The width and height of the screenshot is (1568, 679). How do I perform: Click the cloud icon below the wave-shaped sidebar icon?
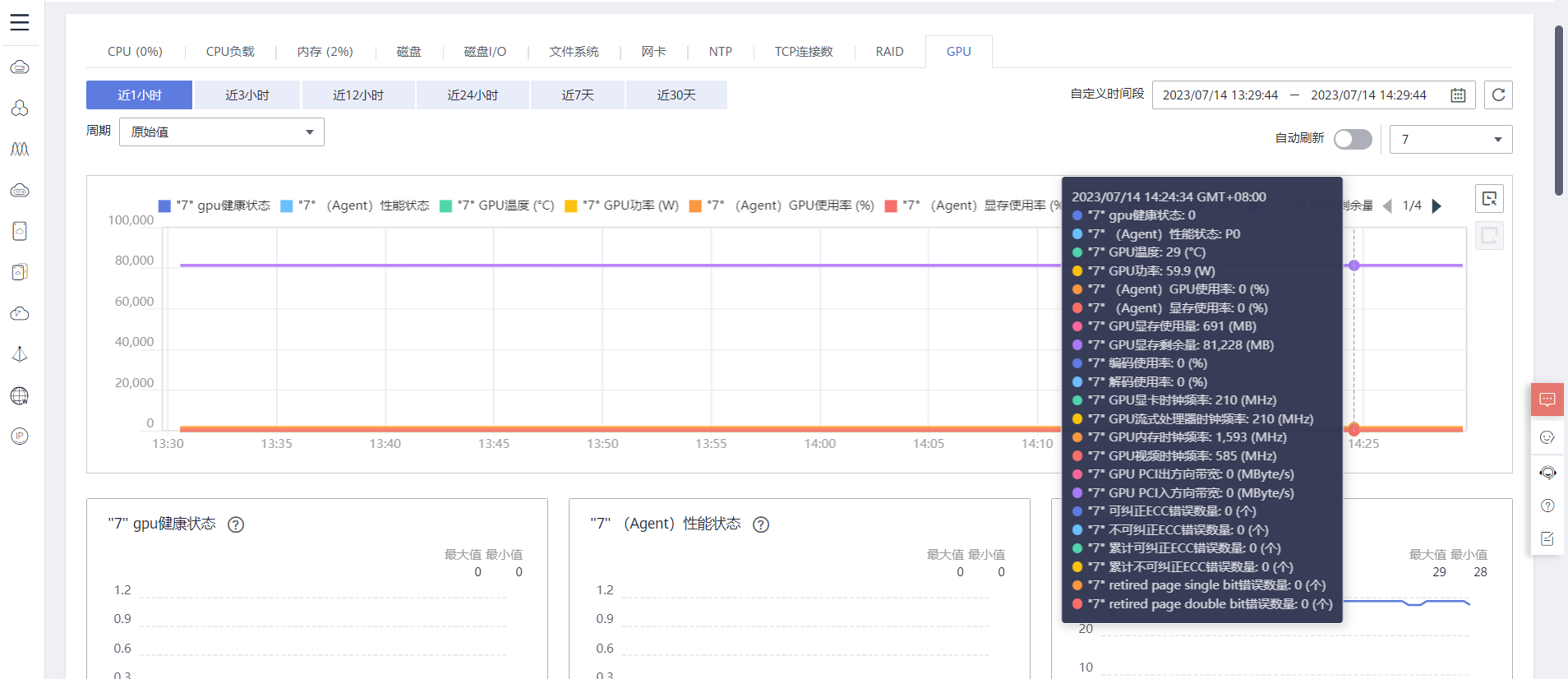[20, 191]
